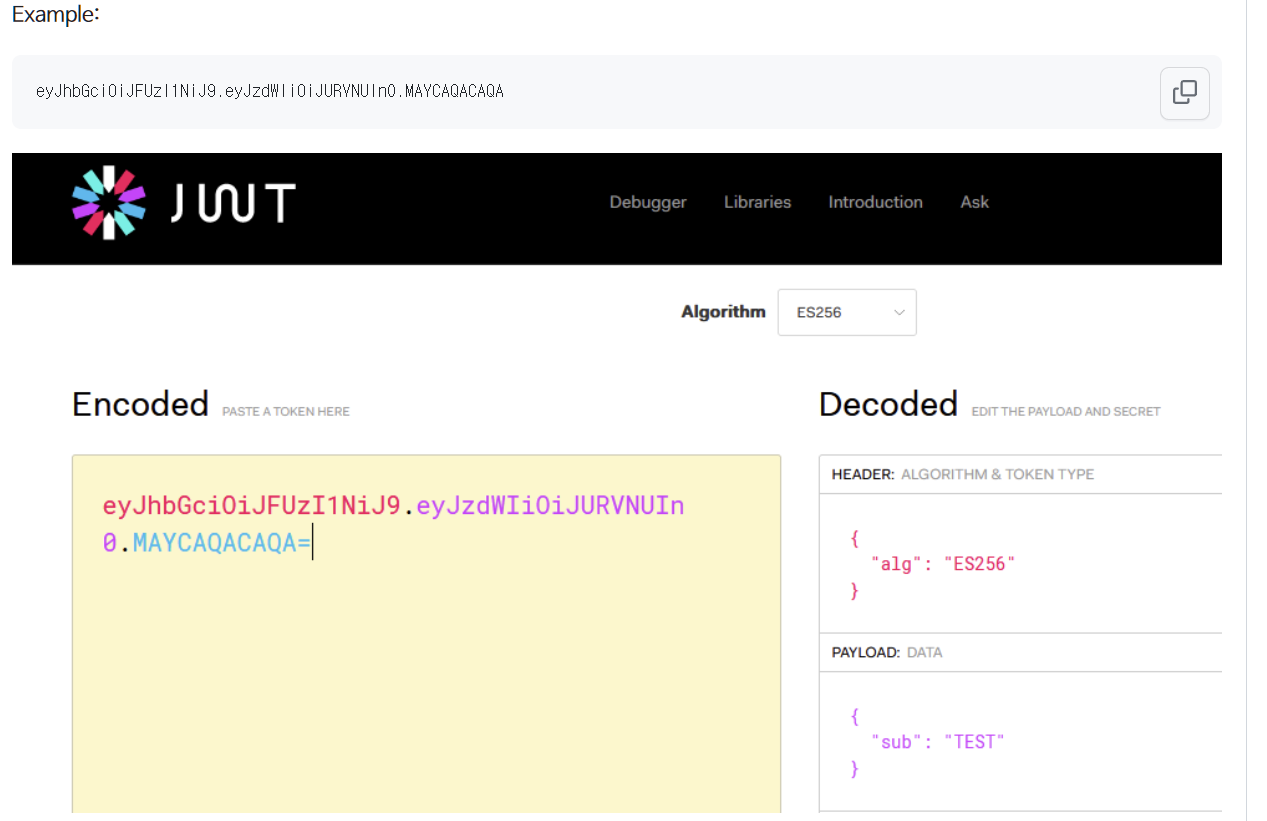Open the Libraries menu item
This screenshot has height=821, width=1267.
(757, 202)
